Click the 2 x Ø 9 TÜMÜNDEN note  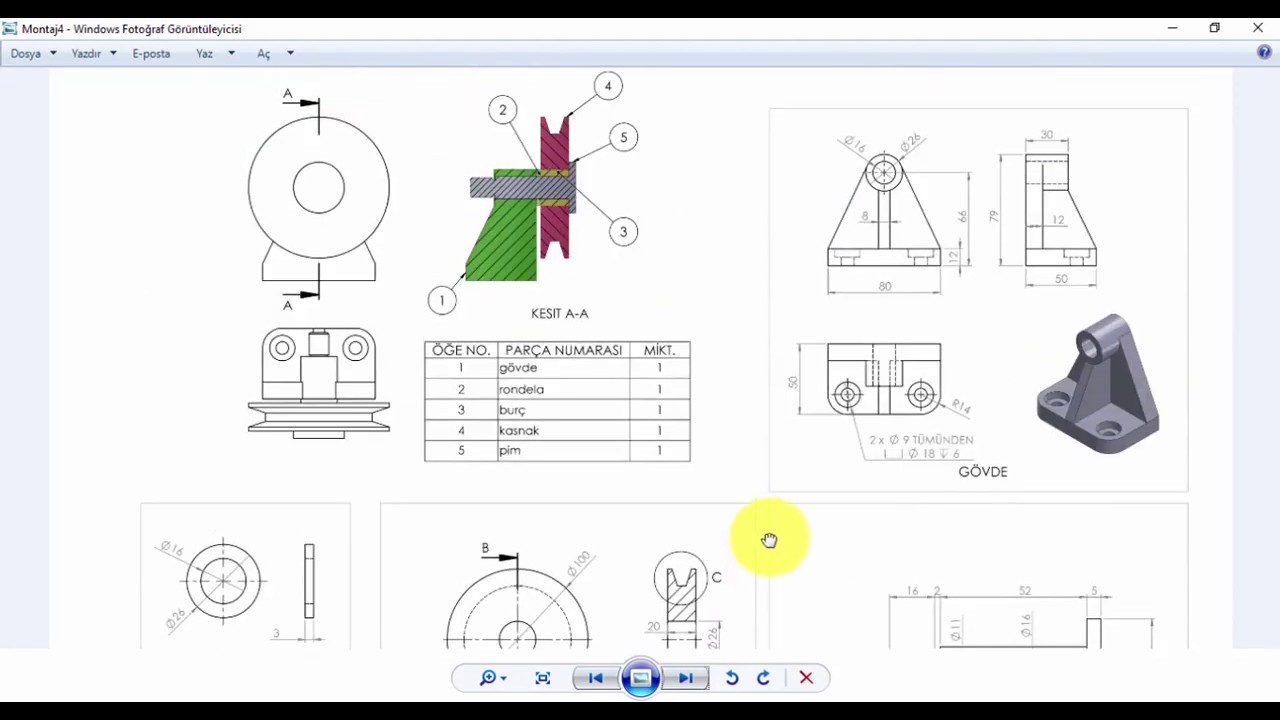click(x=921, y=439)
